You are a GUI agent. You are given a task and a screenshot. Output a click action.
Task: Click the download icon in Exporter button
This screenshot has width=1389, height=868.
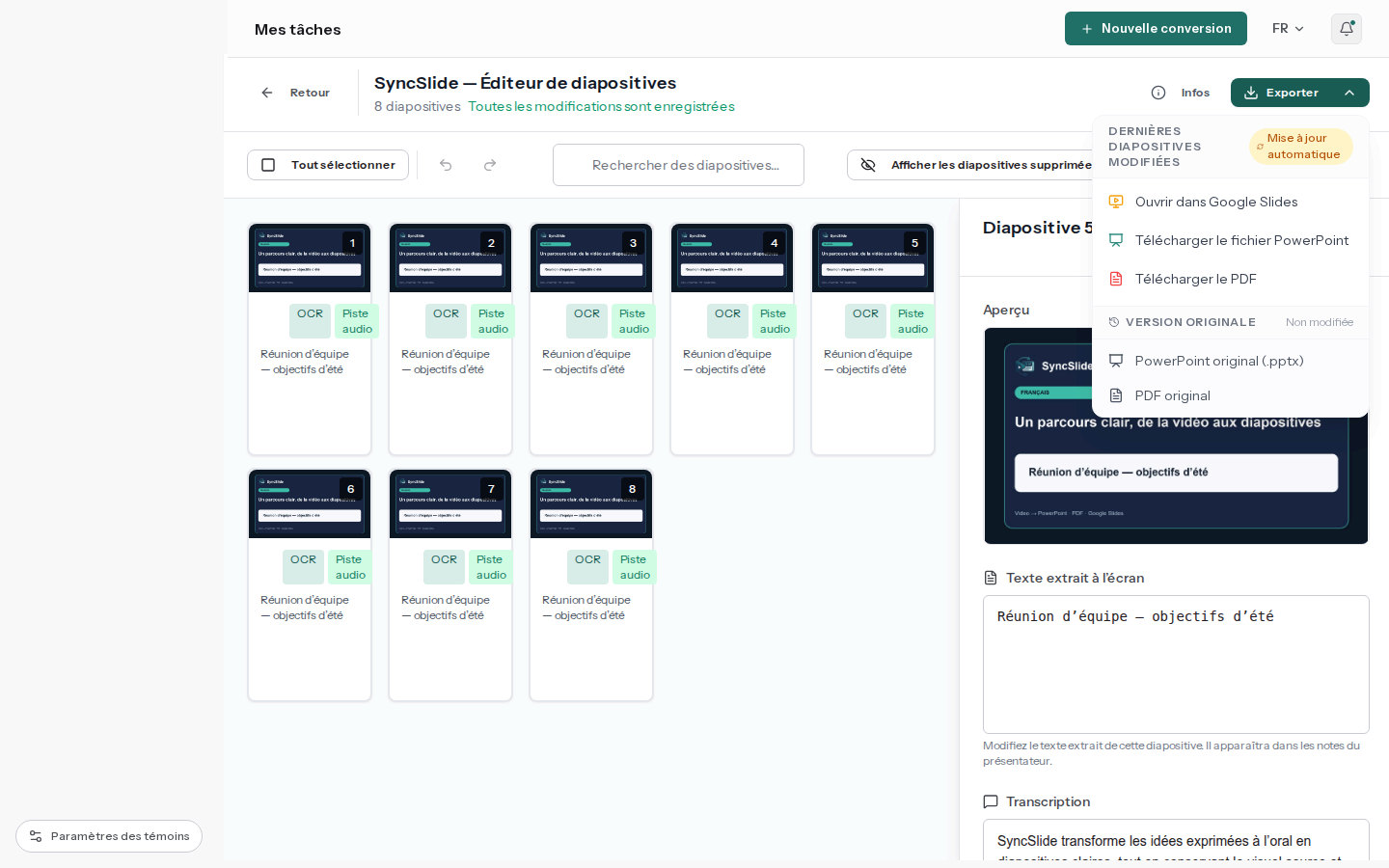click(x=1251, y=93)
